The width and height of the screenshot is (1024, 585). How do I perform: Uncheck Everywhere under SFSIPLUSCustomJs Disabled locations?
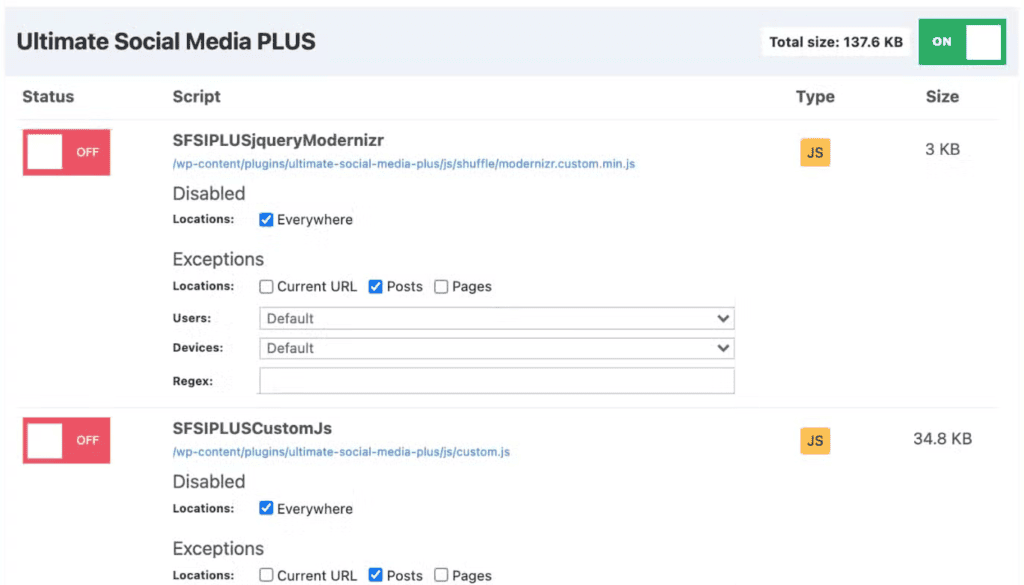[265, 508]
